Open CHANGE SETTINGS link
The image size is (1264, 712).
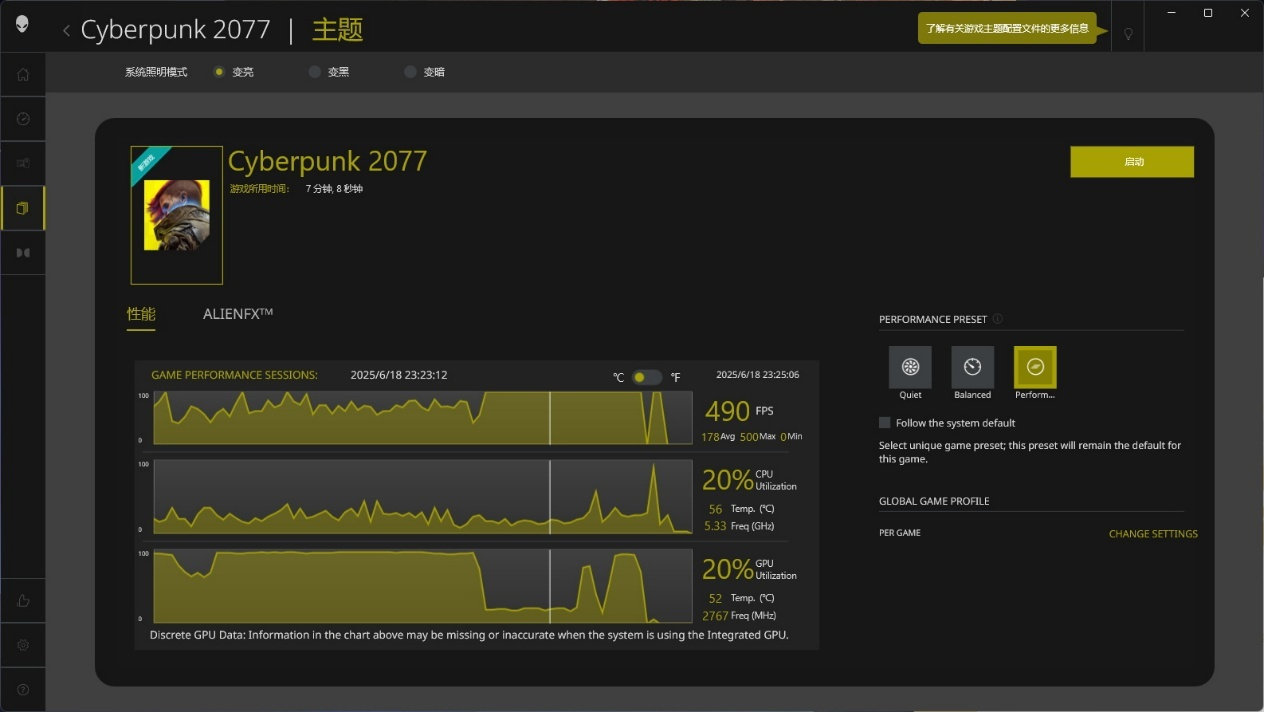[x=1153, y=534]
